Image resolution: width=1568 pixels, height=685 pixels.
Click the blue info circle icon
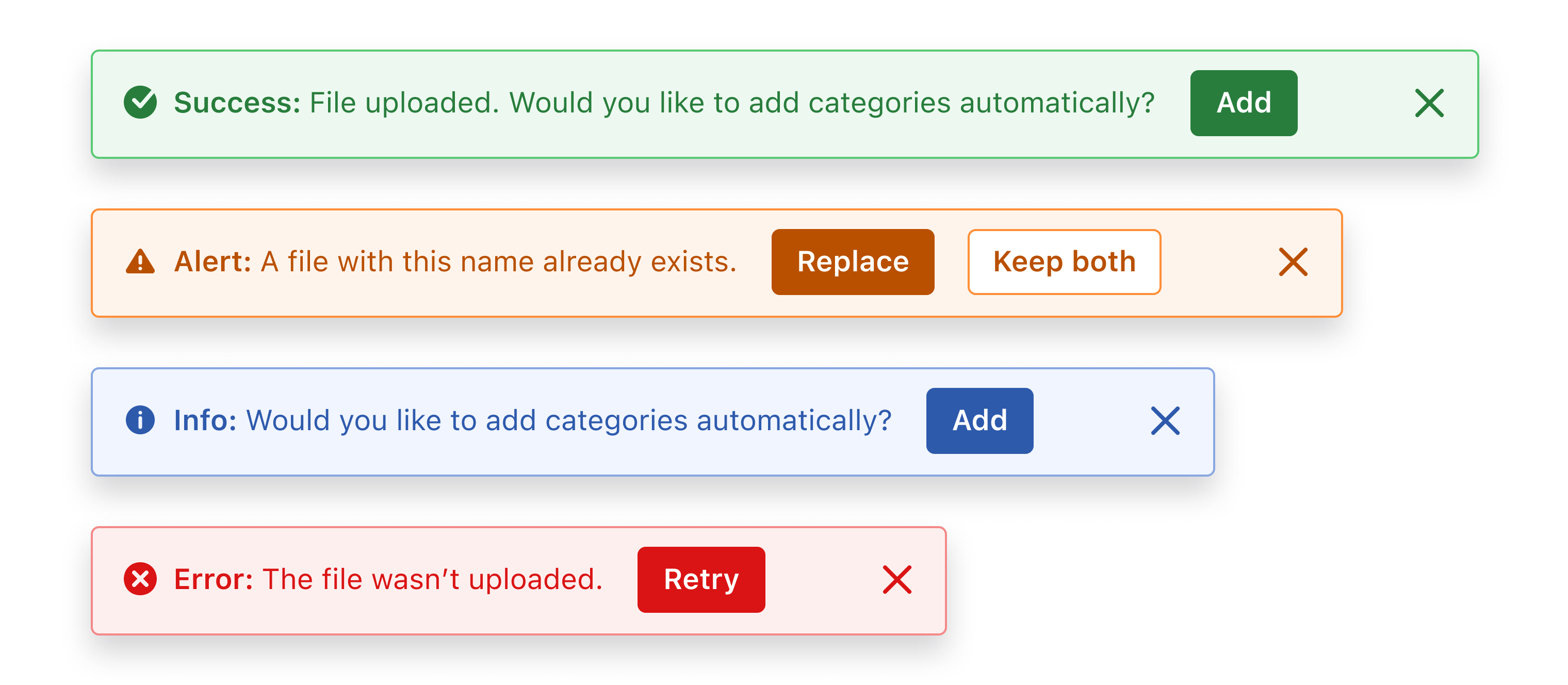pyautogui.click(x=141, y=420)
